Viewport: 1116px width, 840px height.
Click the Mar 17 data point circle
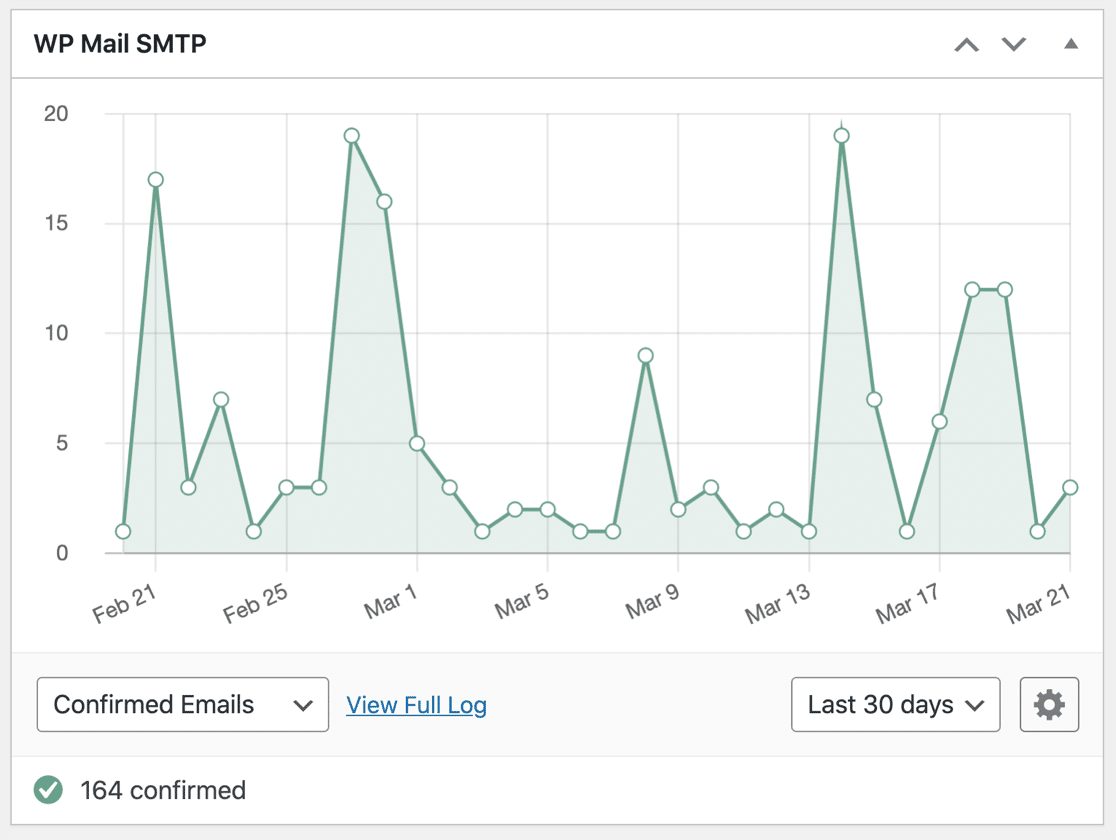point(938,419)
